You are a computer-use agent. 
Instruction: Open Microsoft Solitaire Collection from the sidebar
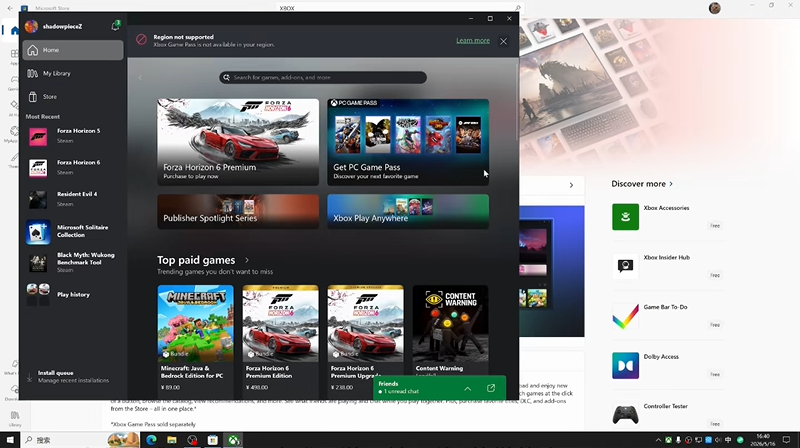point(73,231)
